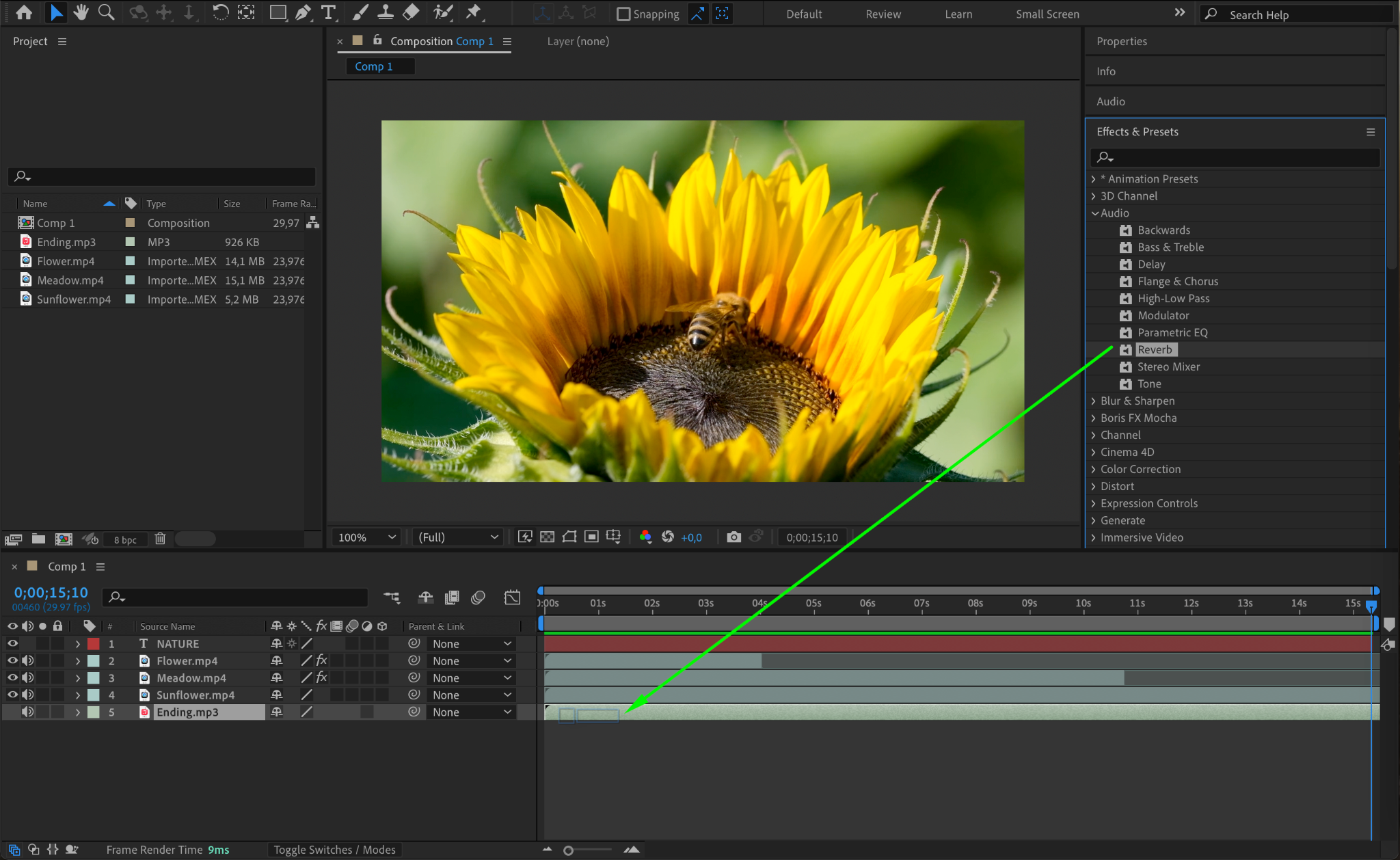Select the Hand tool
1400x860 pixels.
click(81, 12)
